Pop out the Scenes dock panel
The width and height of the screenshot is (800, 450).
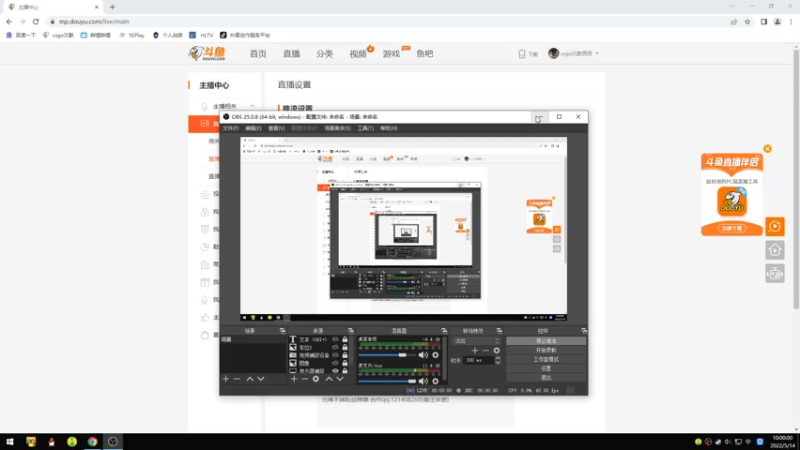click(x=282, y=331)
